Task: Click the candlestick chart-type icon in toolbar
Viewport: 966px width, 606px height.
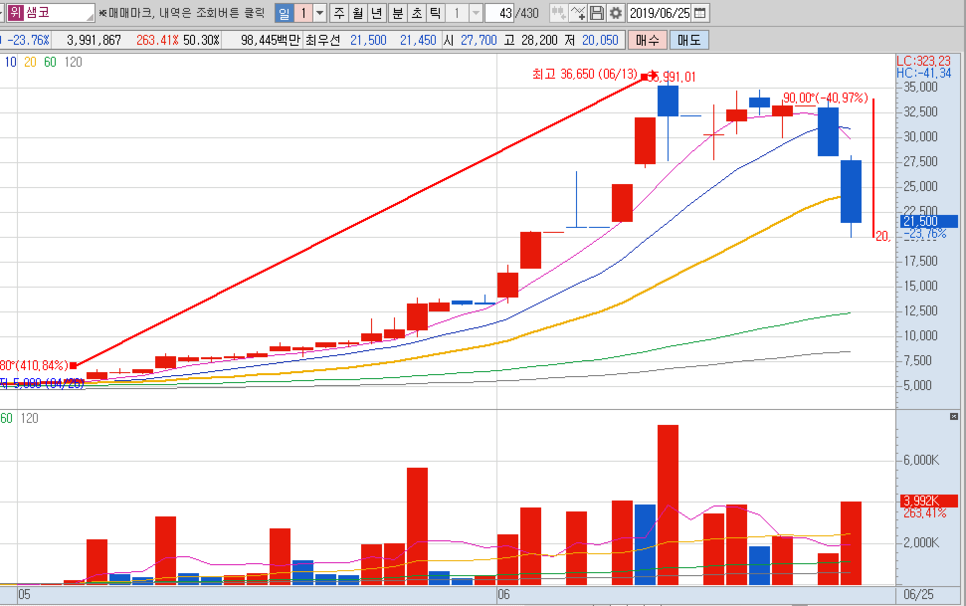Action: (x=558, y=12)
